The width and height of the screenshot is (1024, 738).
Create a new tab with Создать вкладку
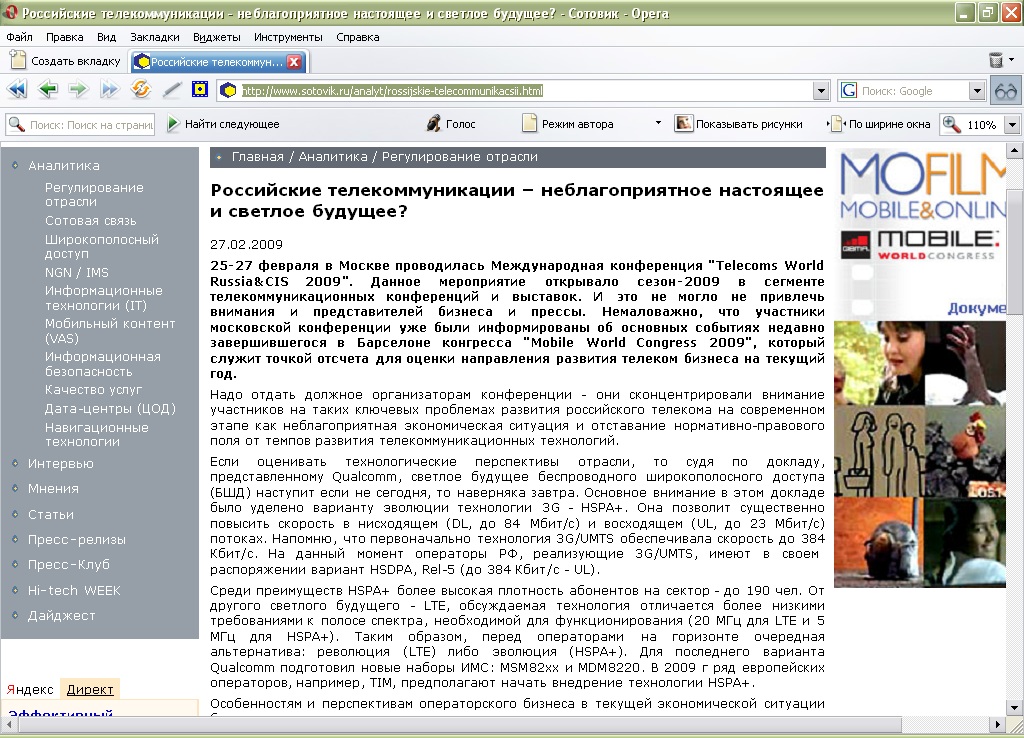coord(65,61)
